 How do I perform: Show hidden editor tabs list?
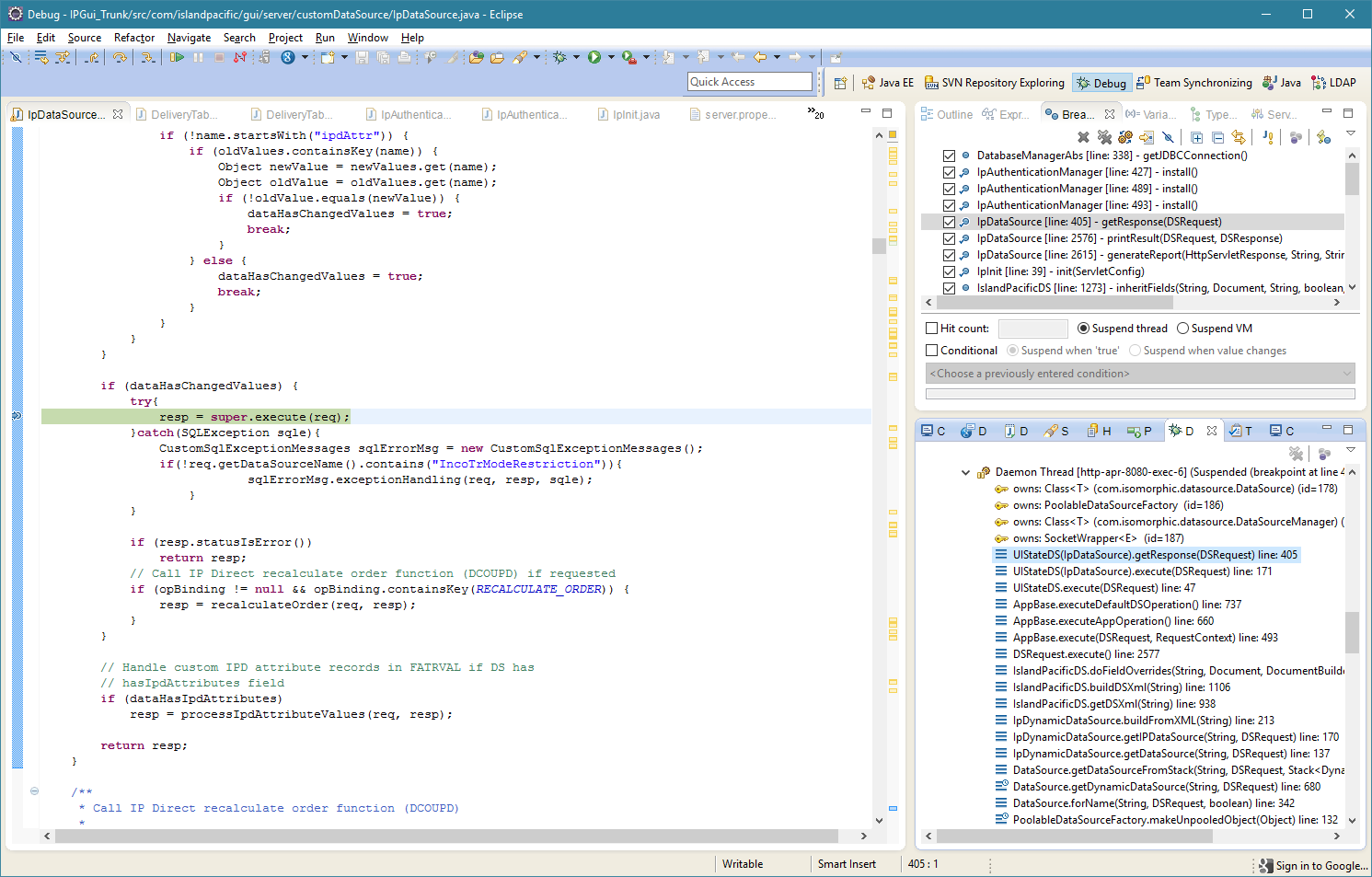(x=815, y=113)
